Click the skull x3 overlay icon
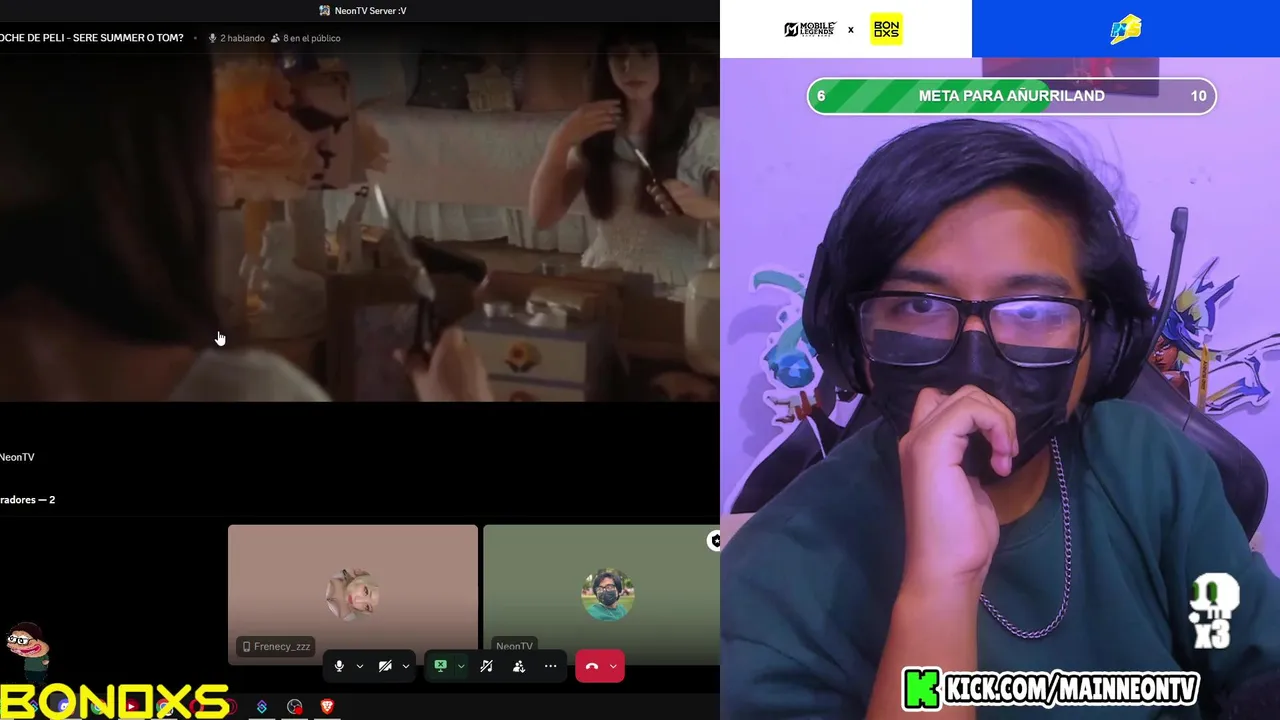This screenshot has width=1280, height=720. [x=1213, y=611]
